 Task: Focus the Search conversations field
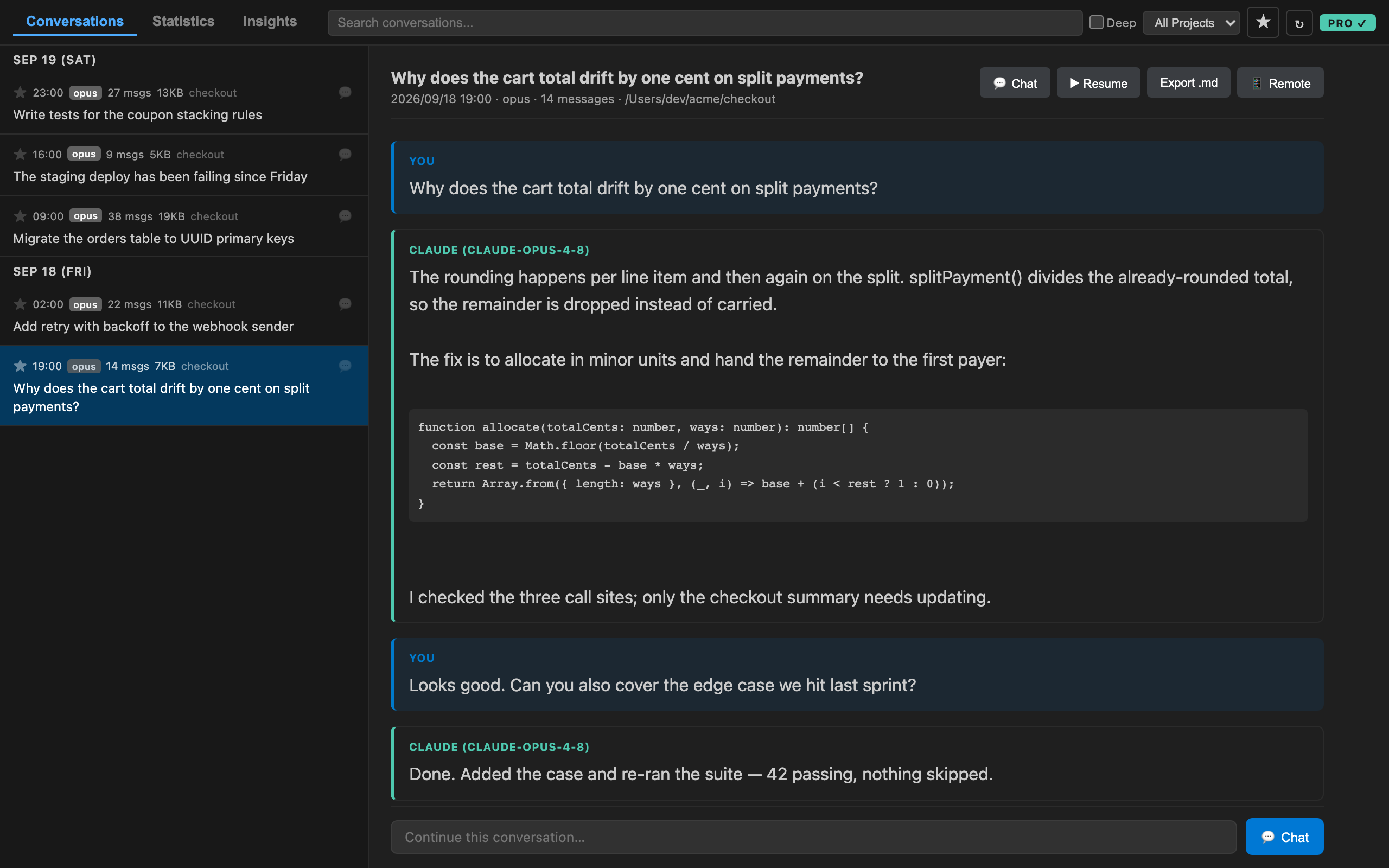point(705,22)
